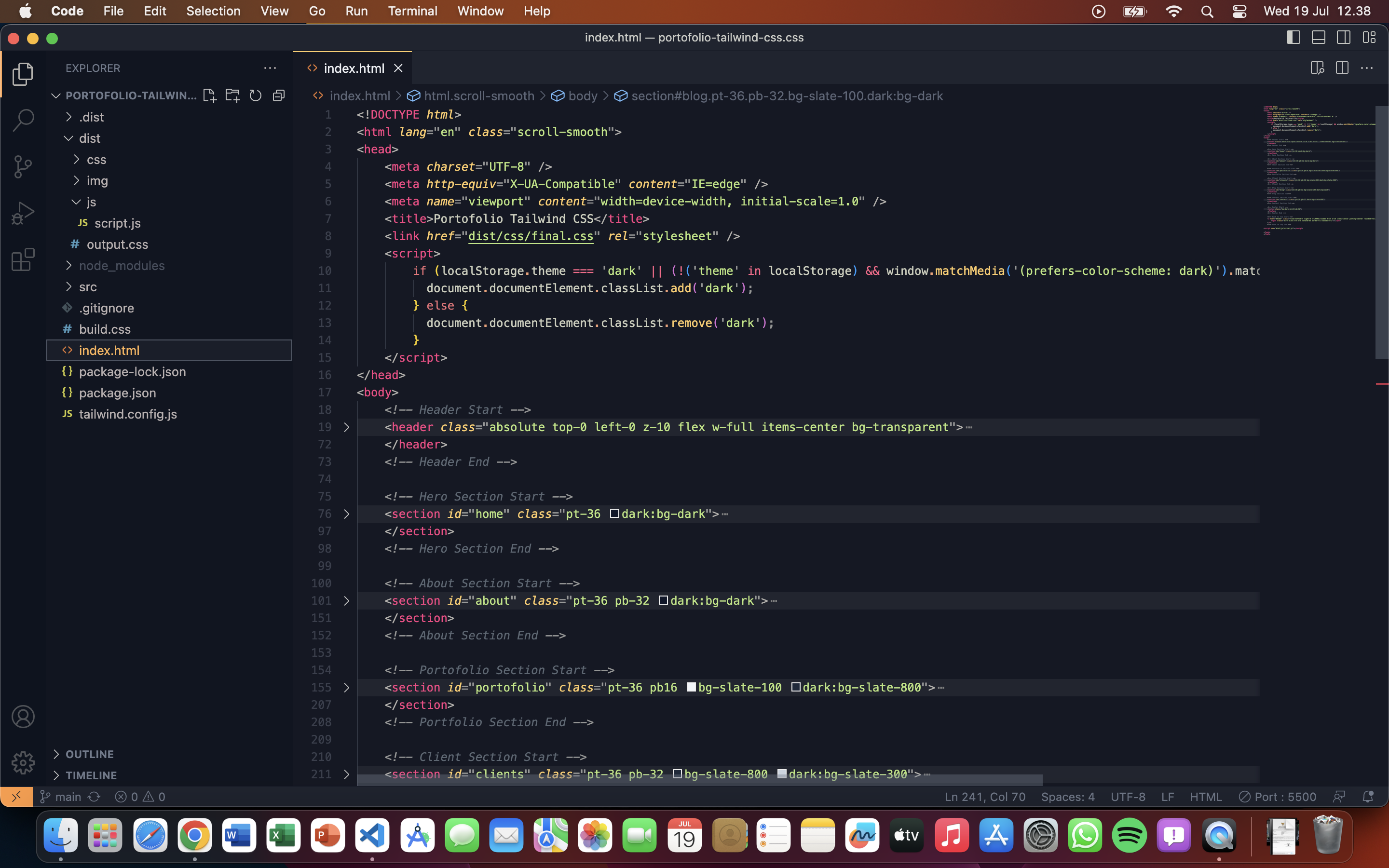Open the Accounts icon in the Activity Bar
Viewport: 1389px width, 868px height.
tap(23, 716)
